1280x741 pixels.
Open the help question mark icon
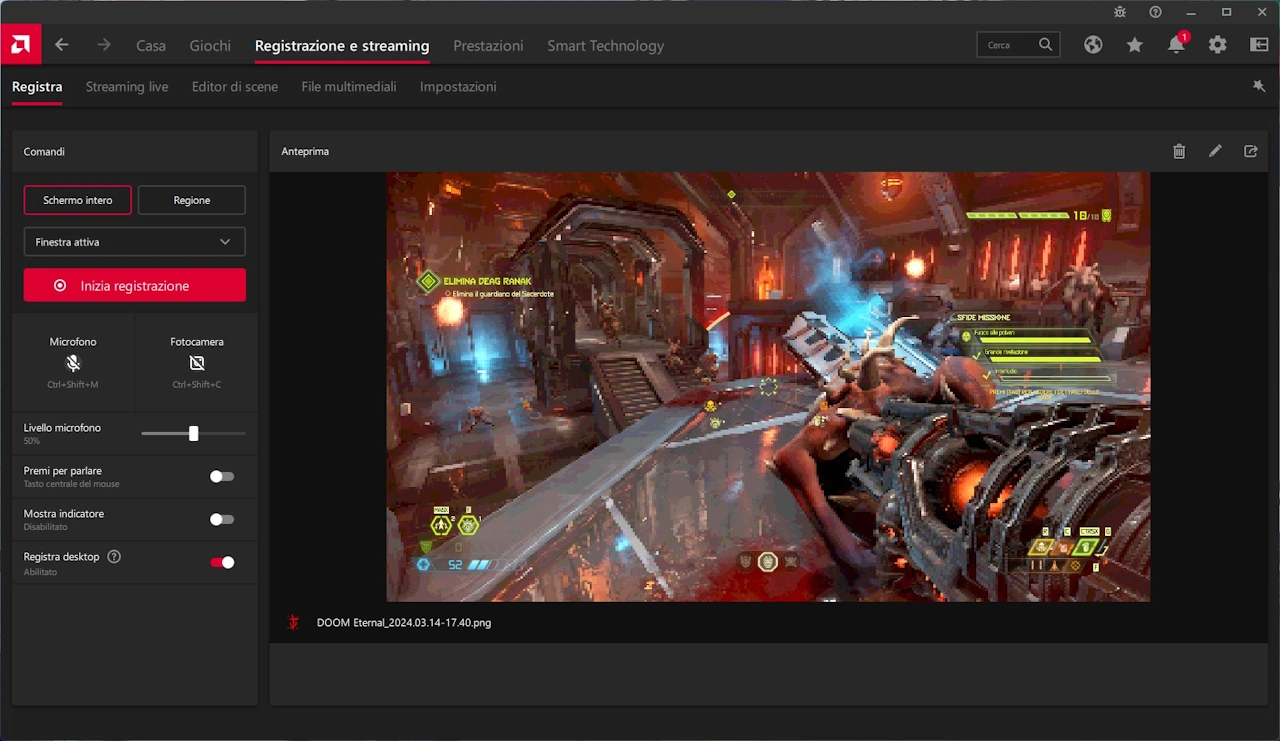coord(1155,12)
